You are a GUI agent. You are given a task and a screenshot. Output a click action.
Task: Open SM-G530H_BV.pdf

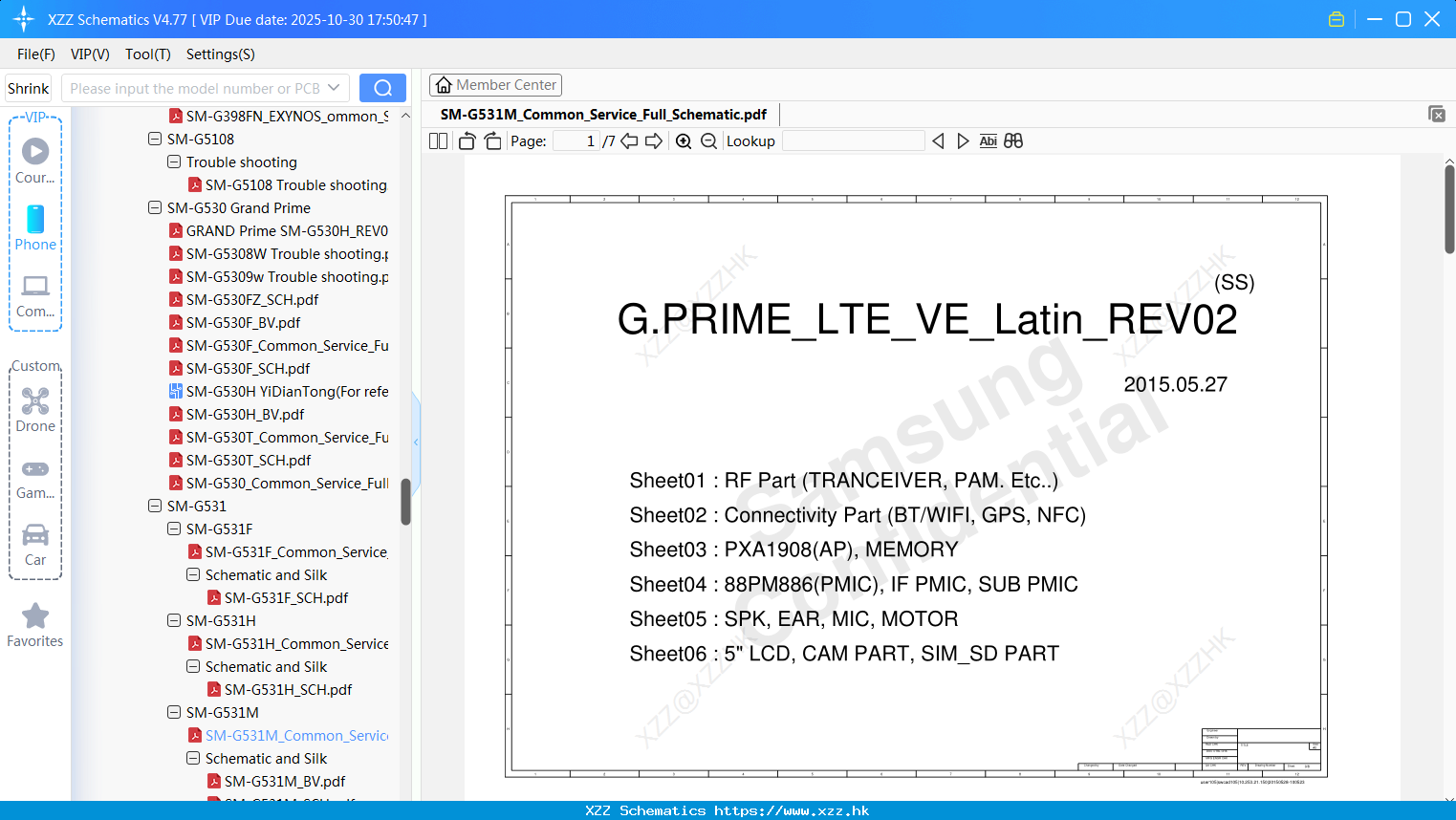pos(236,415)
